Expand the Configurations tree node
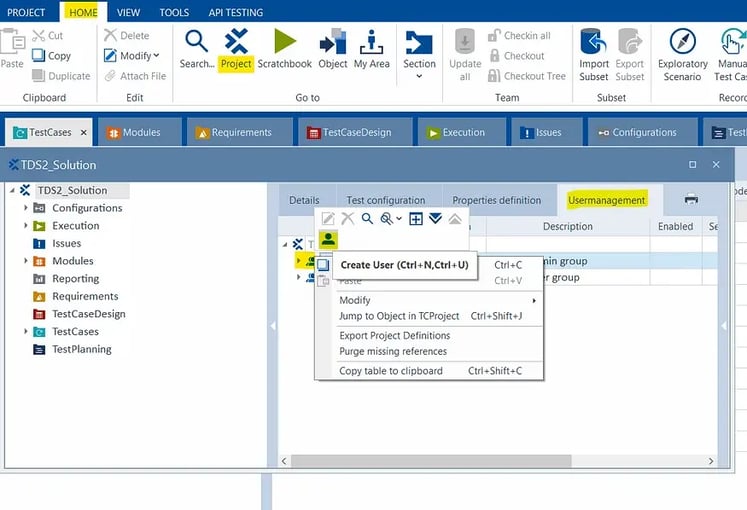The image size is (747, 510). pyautogui.click(x=27, y=208)
